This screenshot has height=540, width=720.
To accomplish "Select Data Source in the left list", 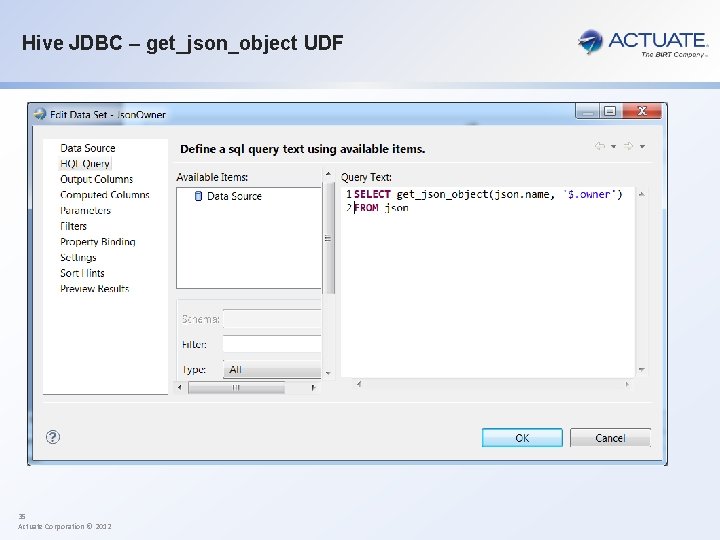I will coord(88,148).
